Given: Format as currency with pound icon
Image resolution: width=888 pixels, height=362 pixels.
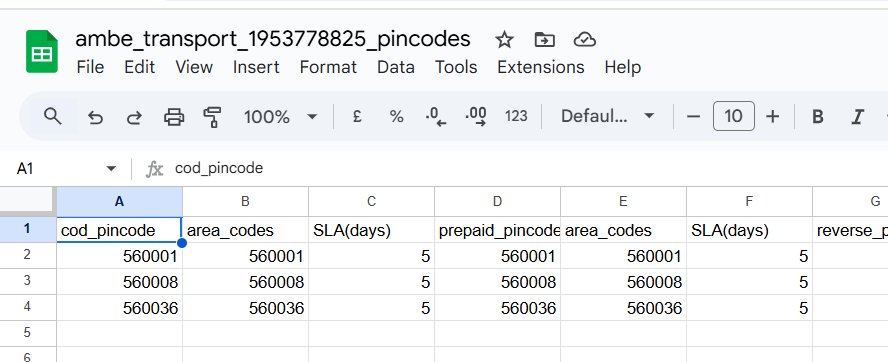Looking at the screenshot, I should (357, 117).
